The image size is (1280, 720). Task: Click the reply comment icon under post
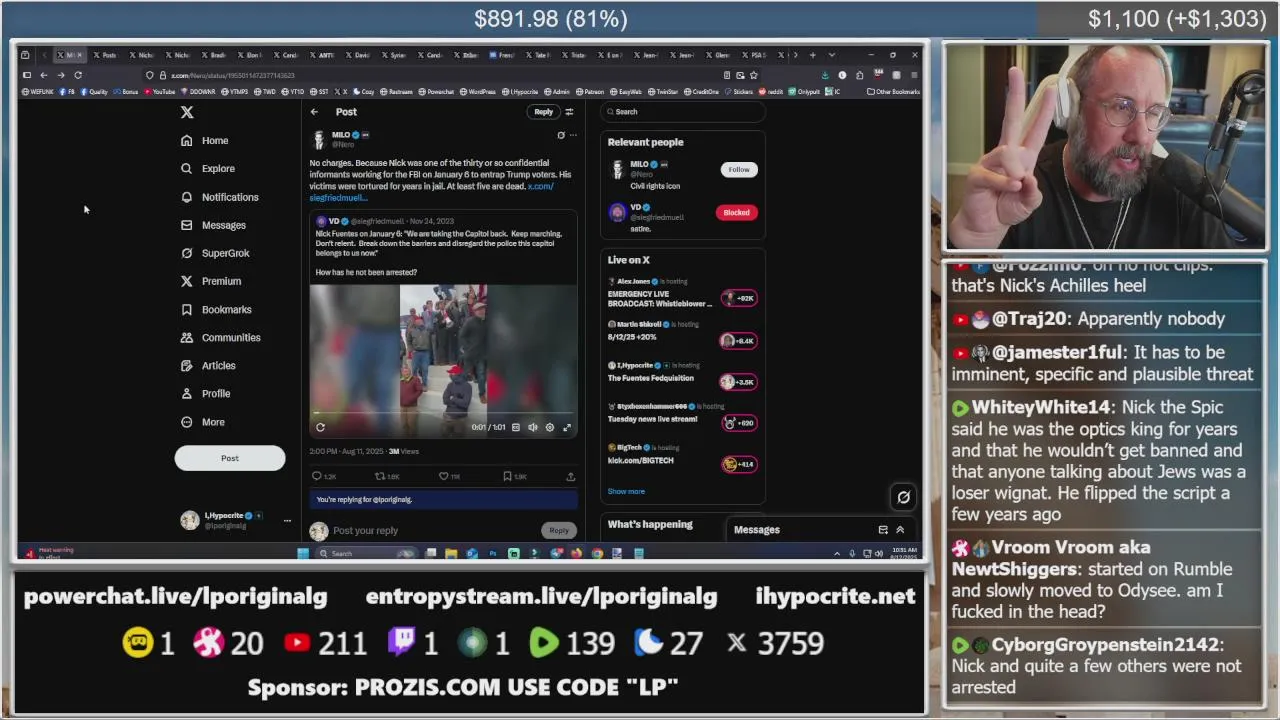tap(317, 476)
